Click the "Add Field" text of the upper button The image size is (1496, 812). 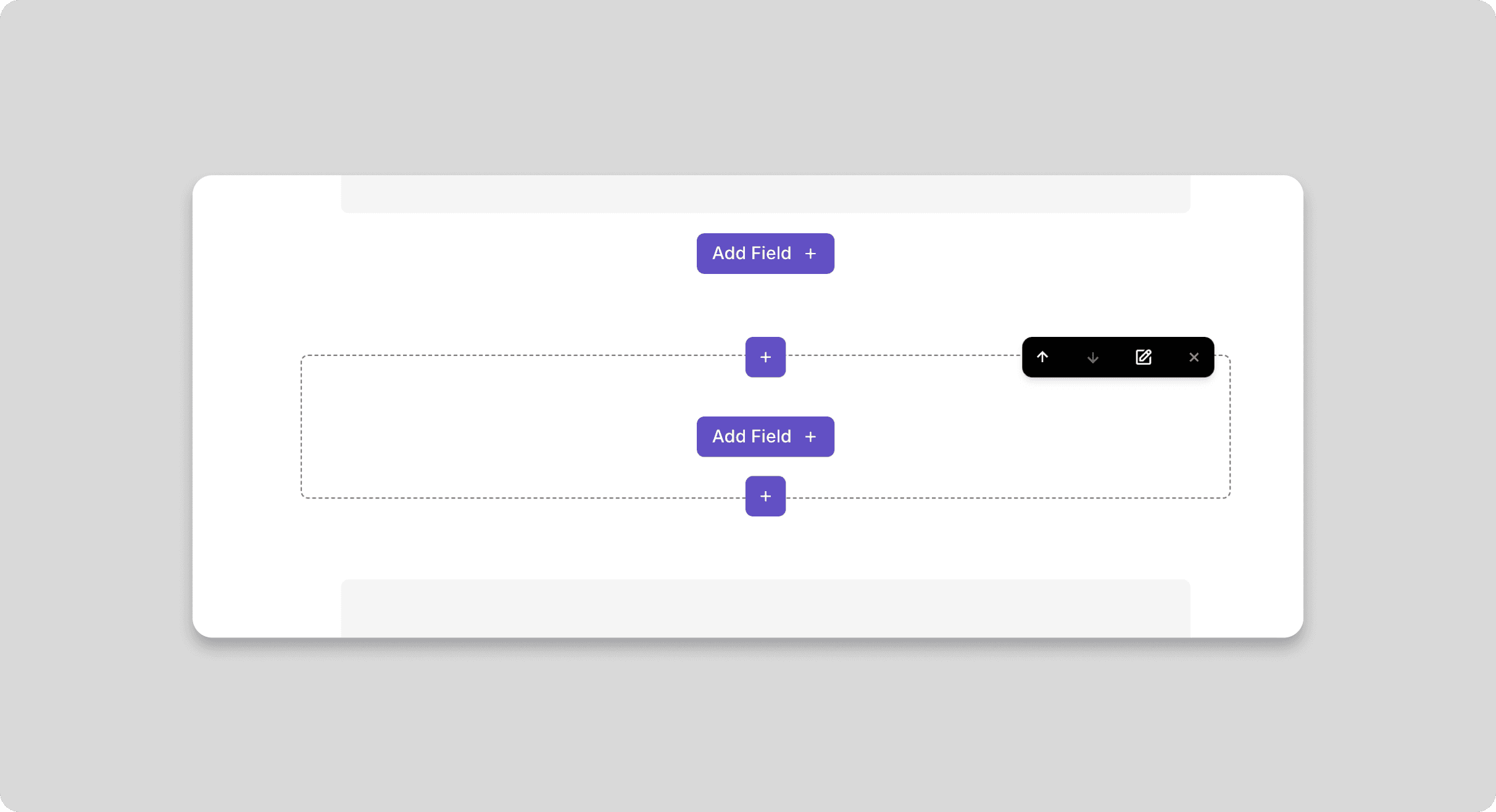[751, 254]
